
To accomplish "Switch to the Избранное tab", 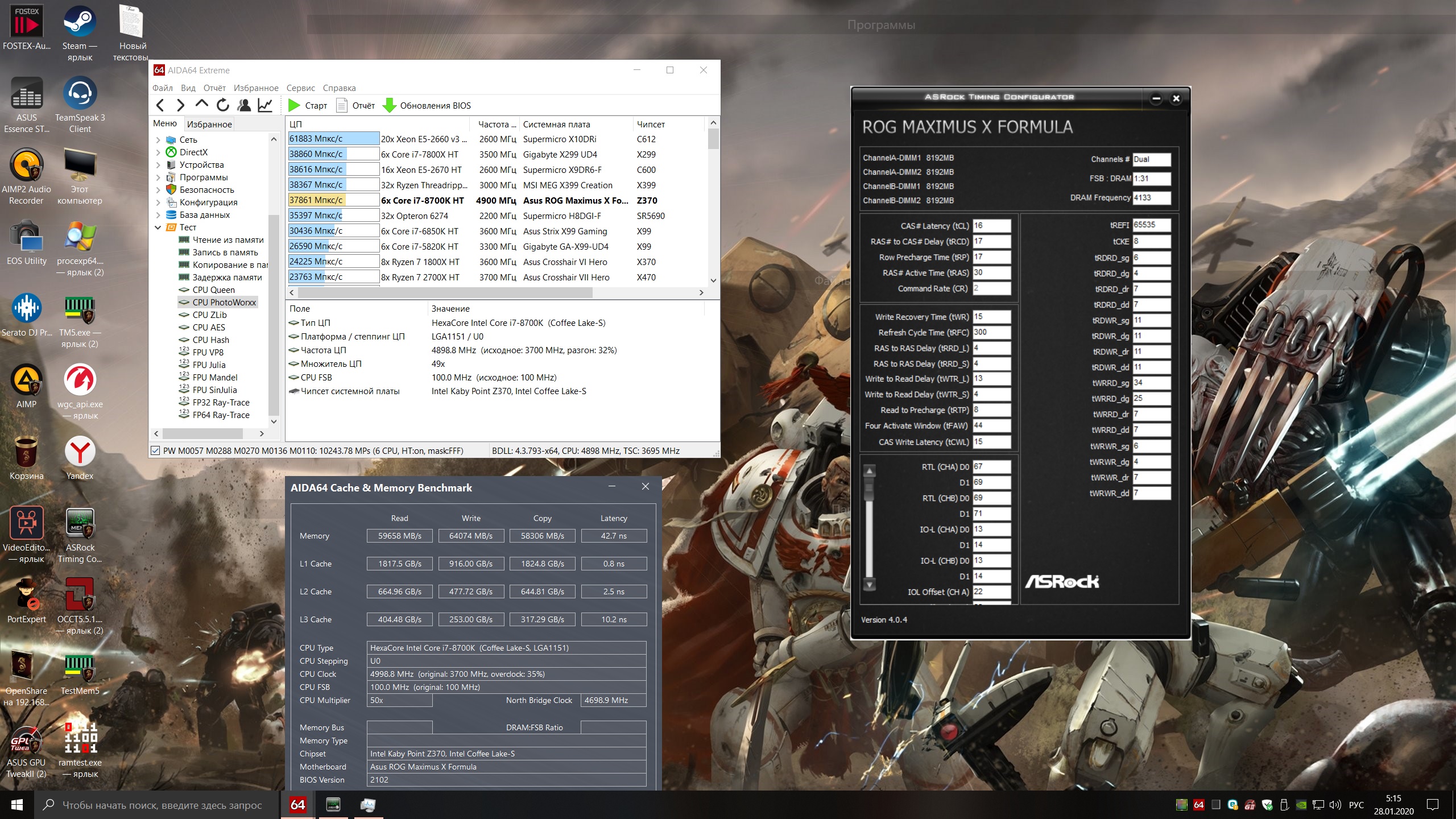I will [209, 124].
